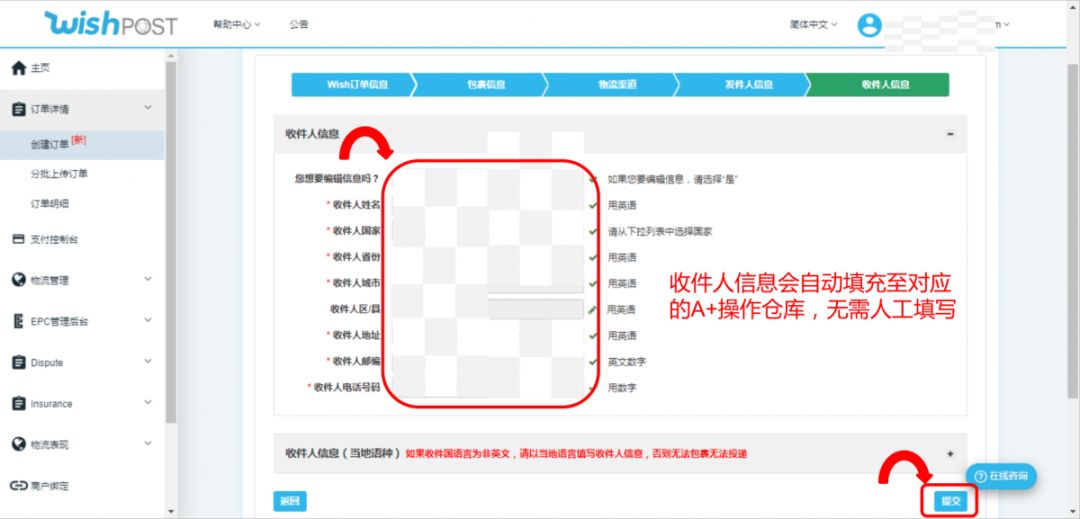Go to the 发件人信息 step tab
This screenshot has height=519, width=1080.
(x=746, y=85)
